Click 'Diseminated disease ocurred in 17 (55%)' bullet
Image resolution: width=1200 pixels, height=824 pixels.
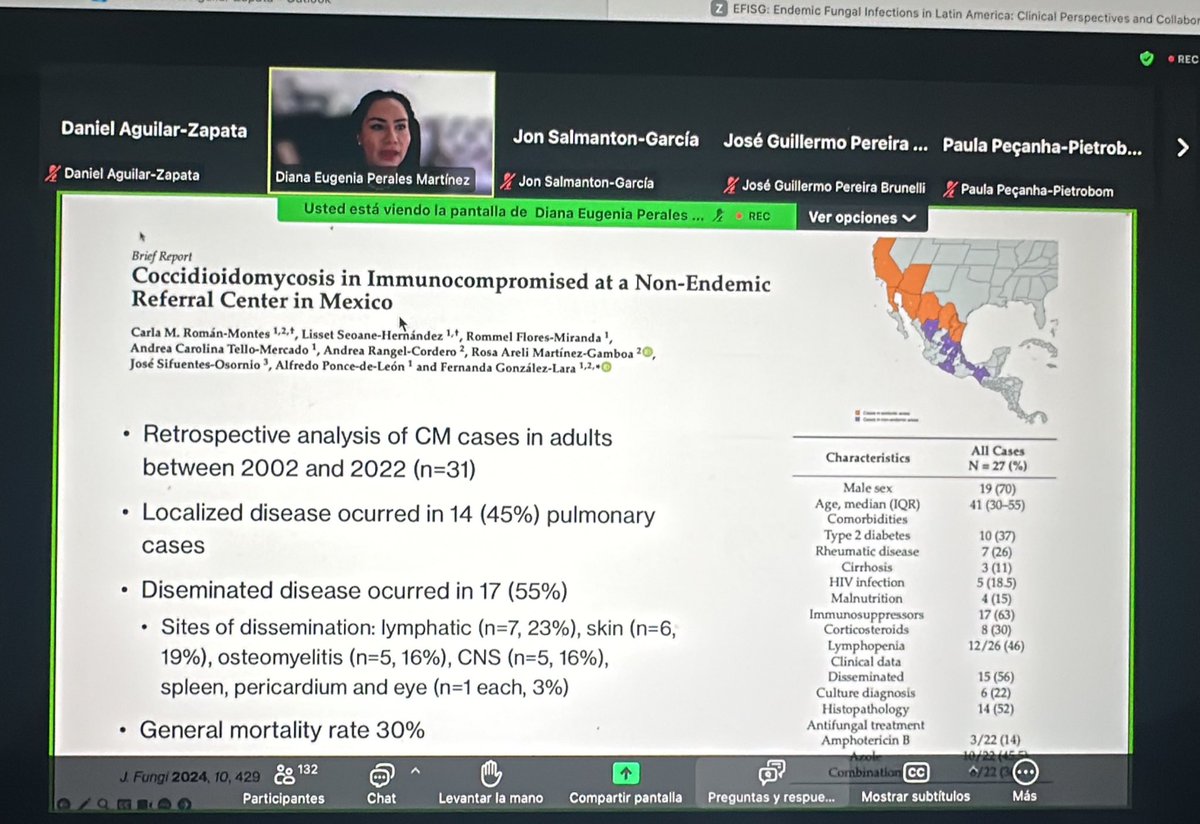354,590
